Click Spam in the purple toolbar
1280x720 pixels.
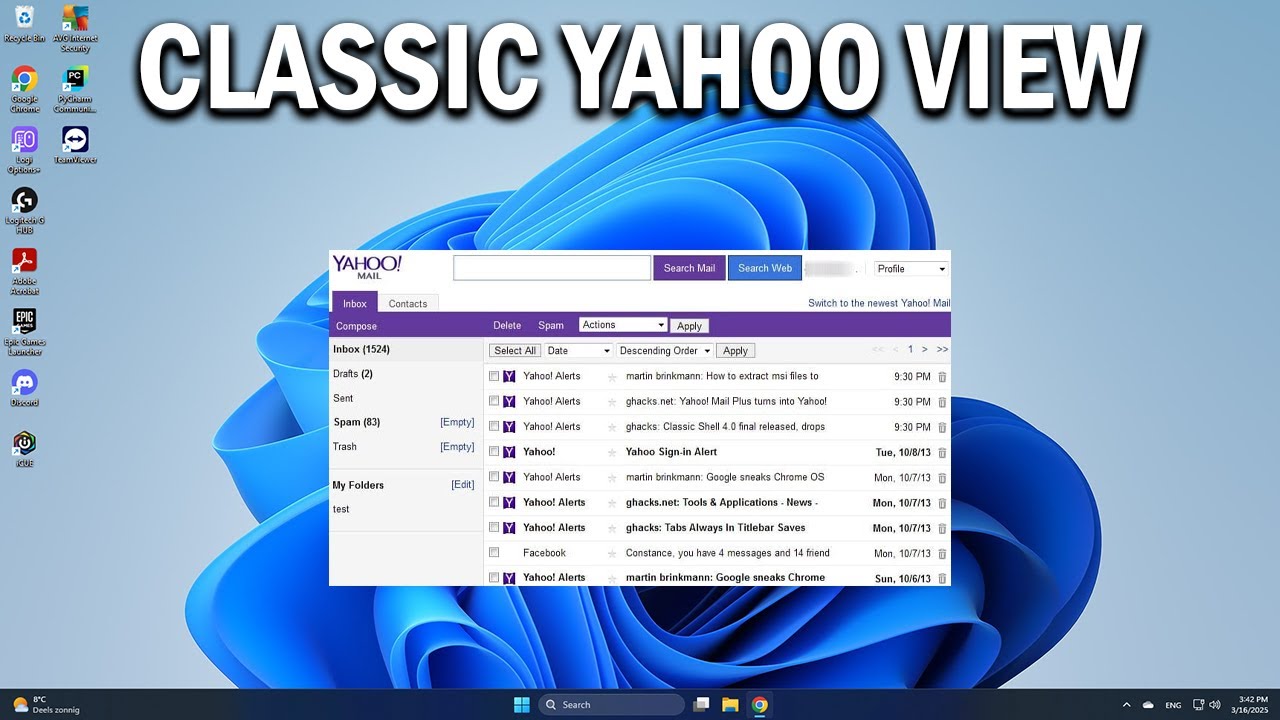[x=551, y=325]
